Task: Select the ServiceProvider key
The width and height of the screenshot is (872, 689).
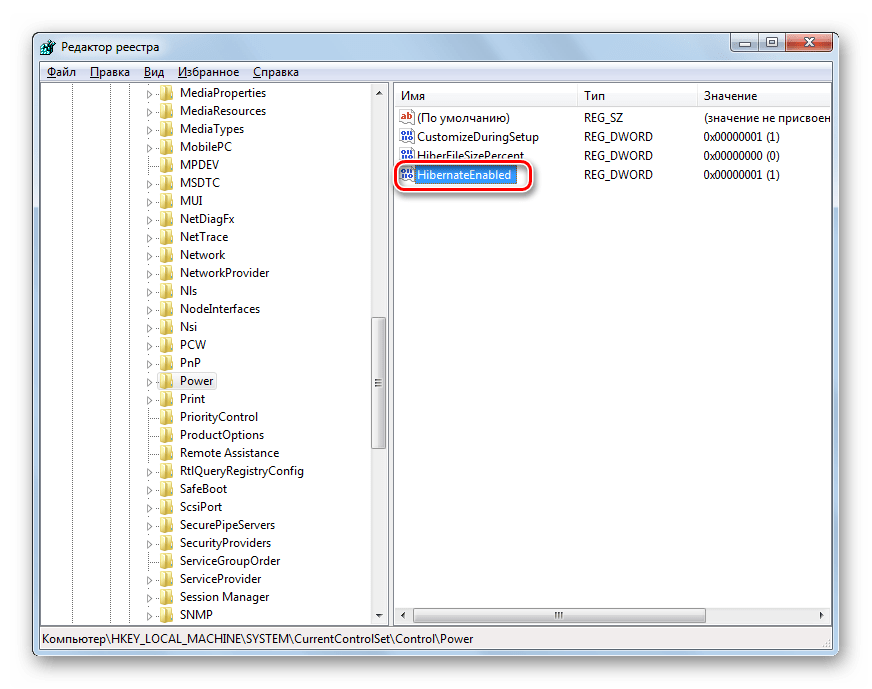Action: (220, 579)
